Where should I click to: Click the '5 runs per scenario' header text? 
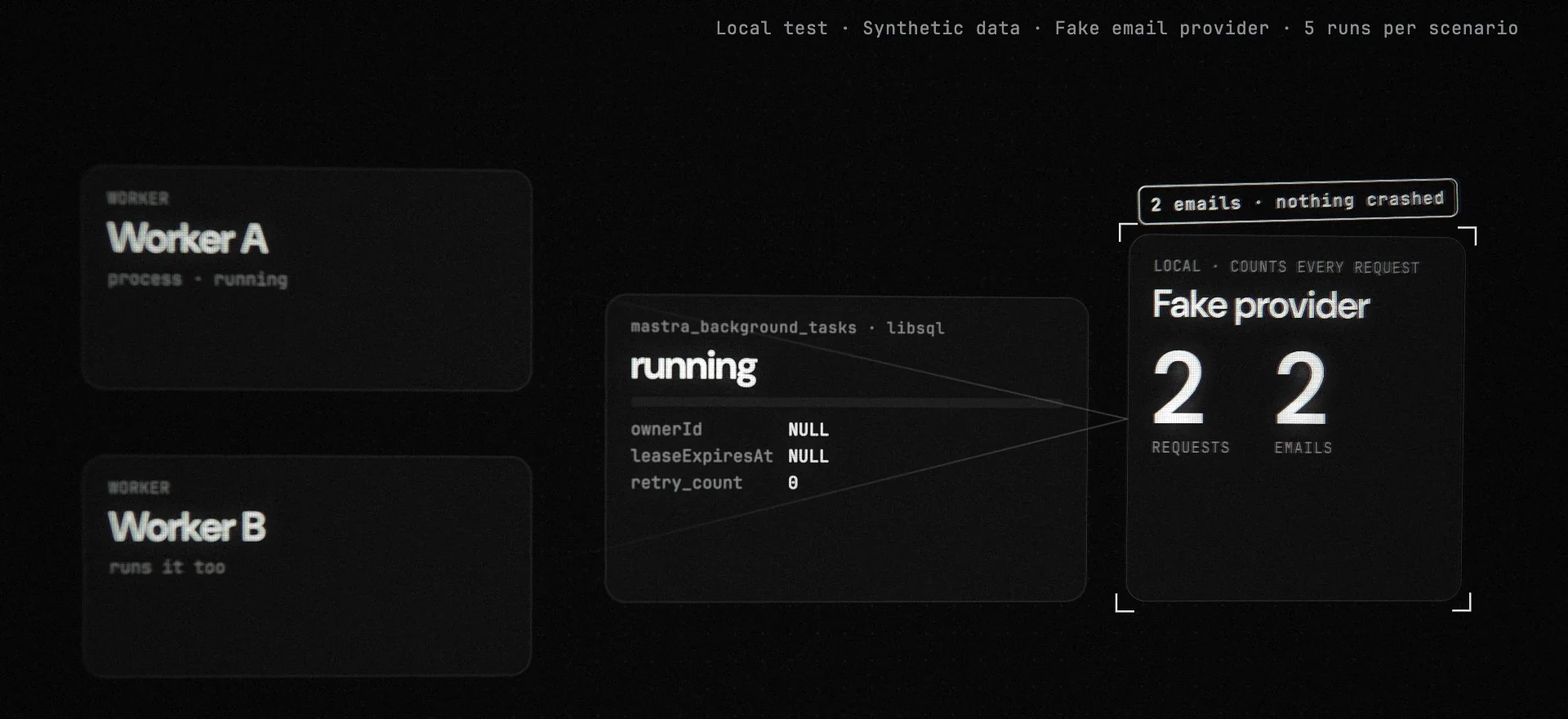tap(1410, 29)
